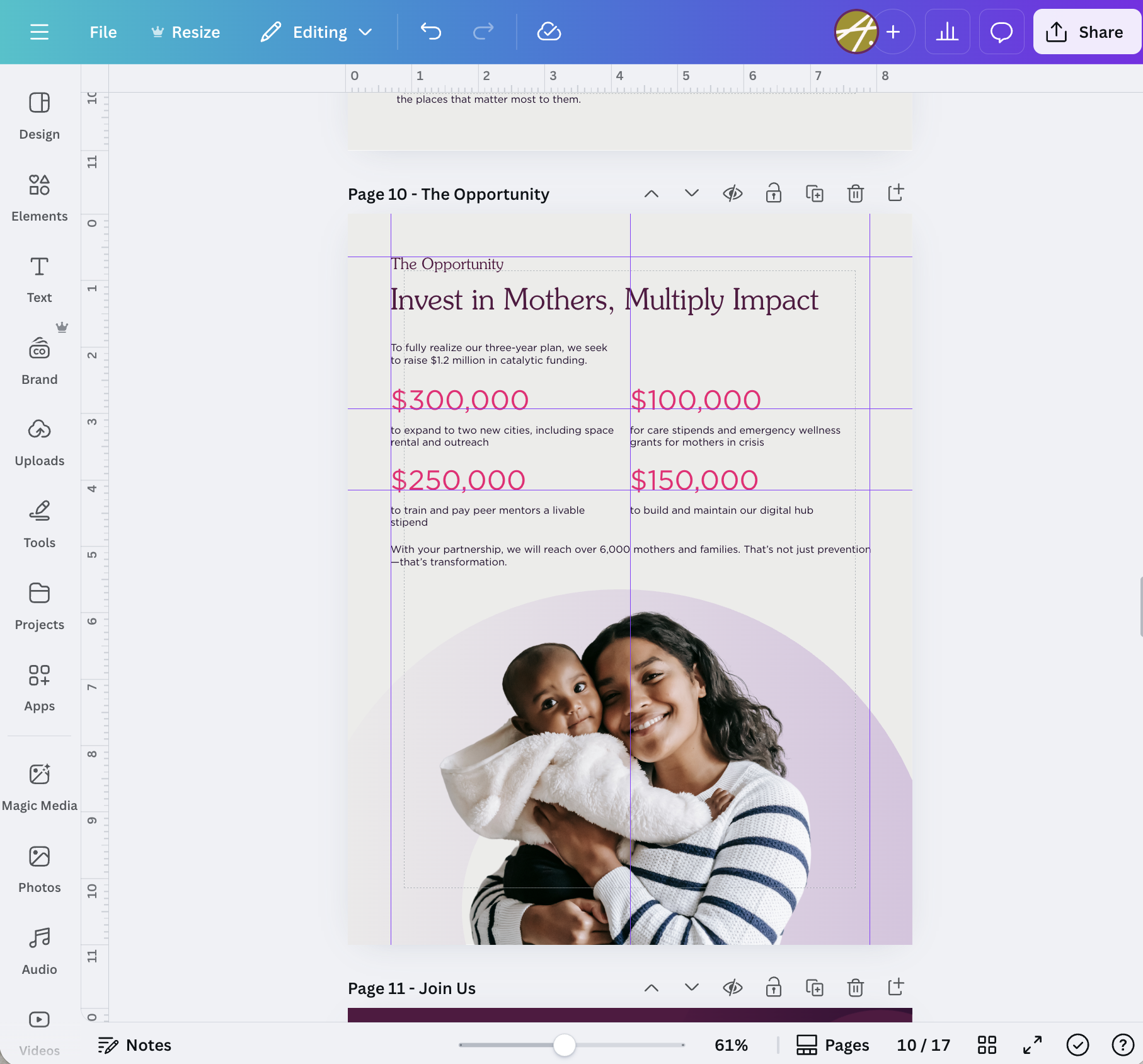This screenshot has width=1143, height=1064.
Task: Duplicate Page 10
Action: click(x=815, y=194)
